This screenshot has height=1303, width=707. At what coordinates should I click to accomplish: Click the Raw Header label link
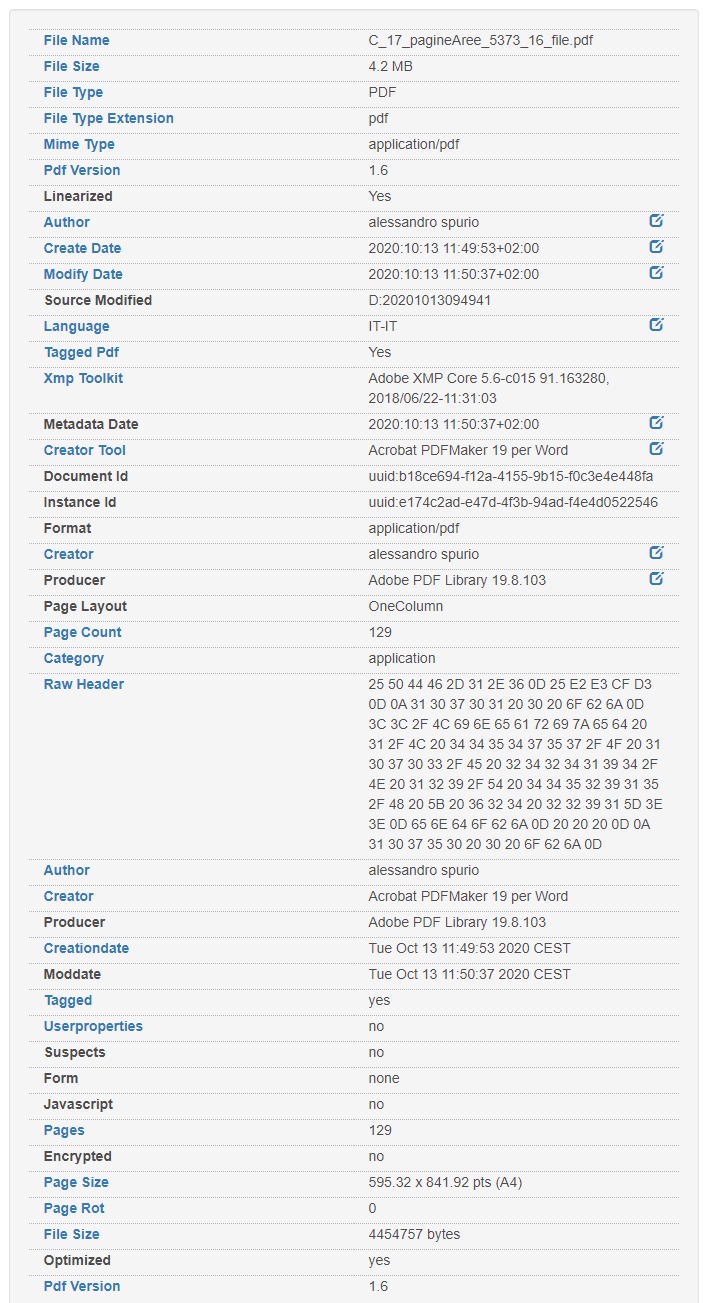click(84, 684)
